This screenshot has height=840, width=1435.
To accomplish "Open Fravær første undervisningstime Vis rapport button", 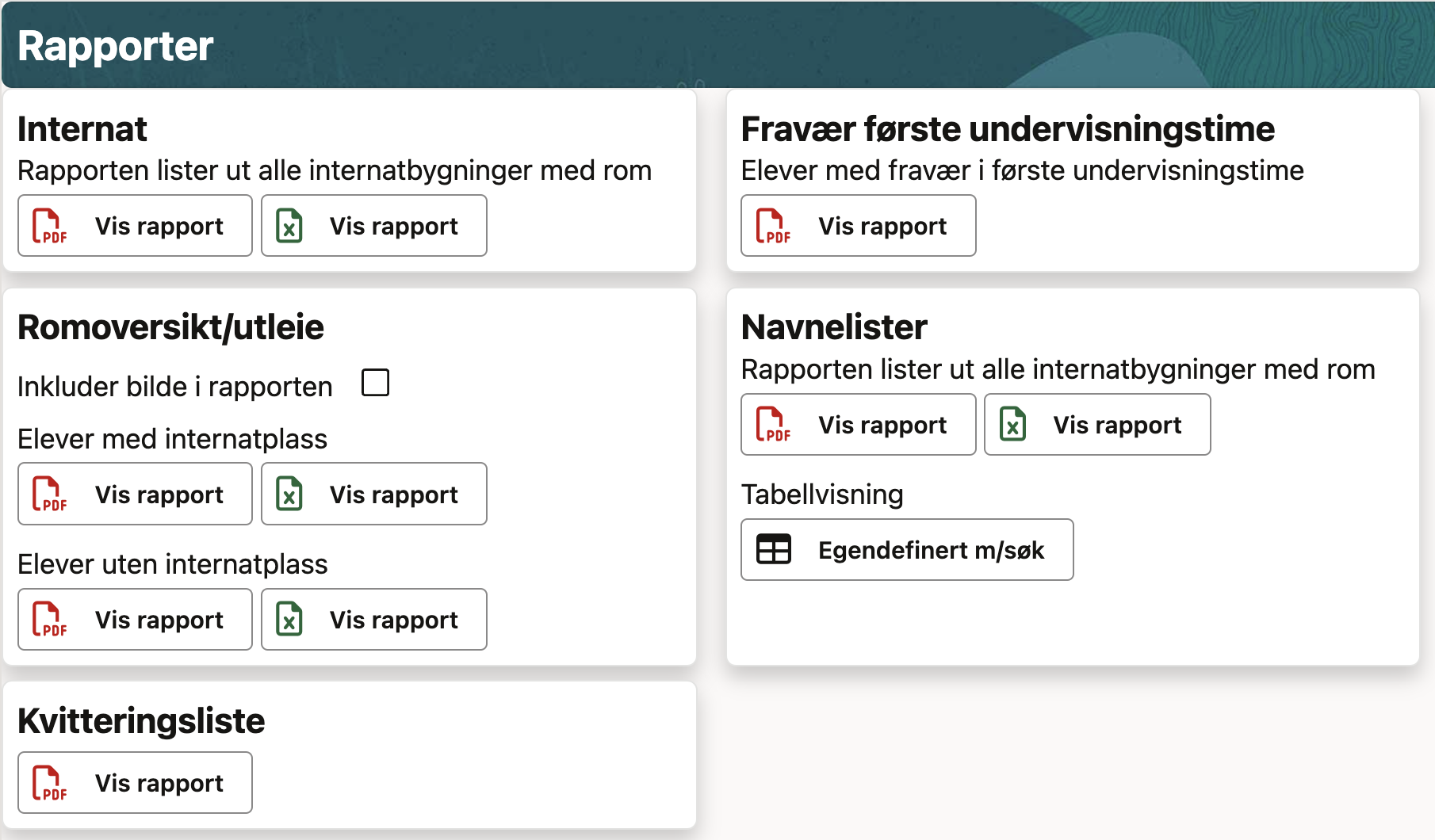I will pyautogui.click(x=882, y=226).
